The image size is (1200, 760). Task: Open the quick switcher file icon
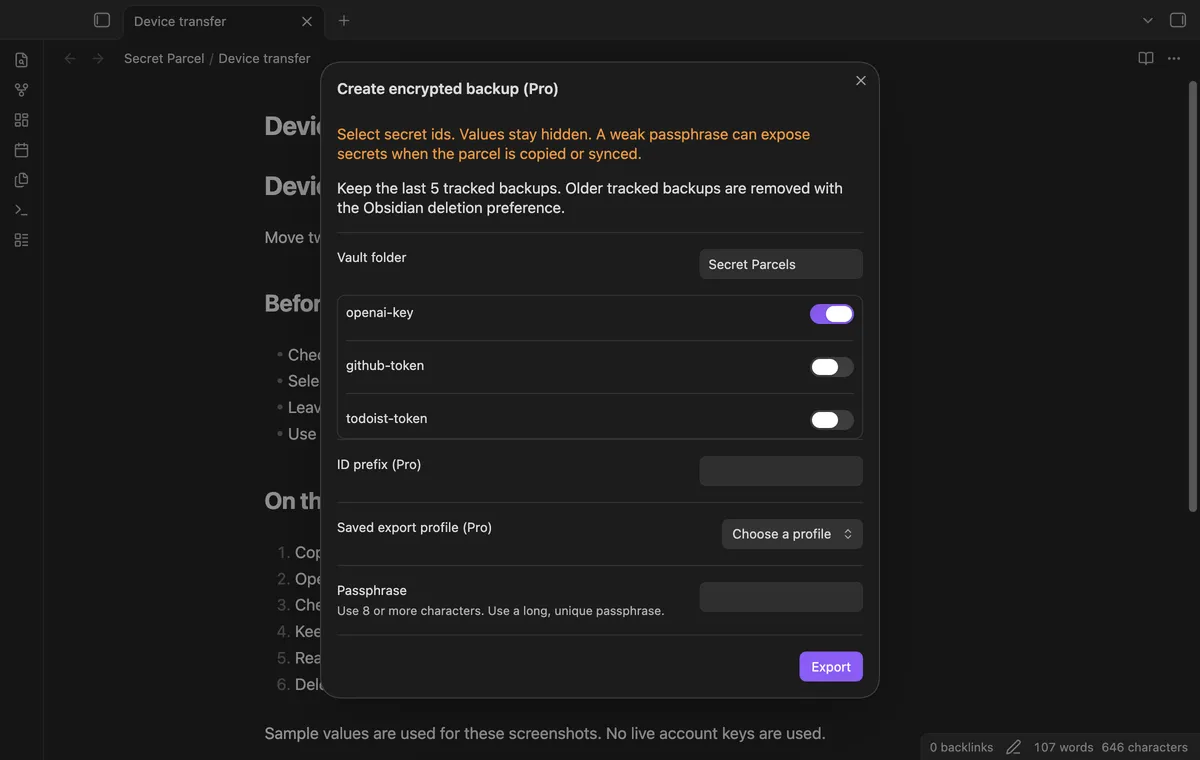pos(21,60)
